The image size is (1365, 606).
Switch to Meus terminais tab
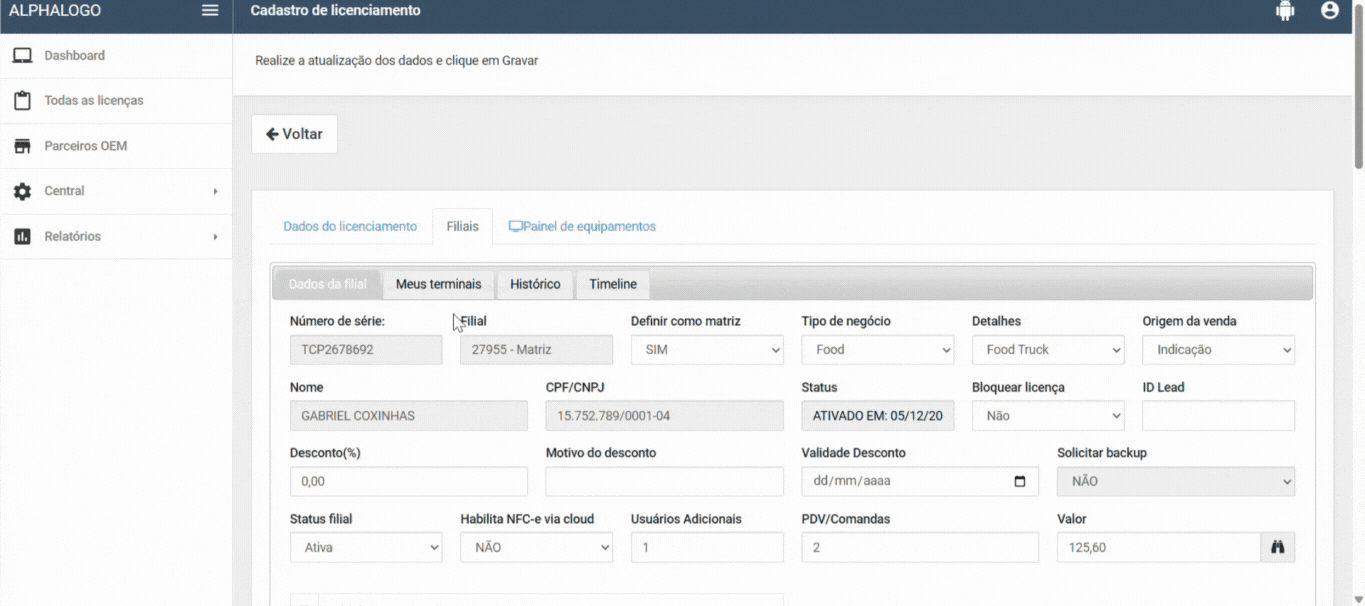point(438,284)
